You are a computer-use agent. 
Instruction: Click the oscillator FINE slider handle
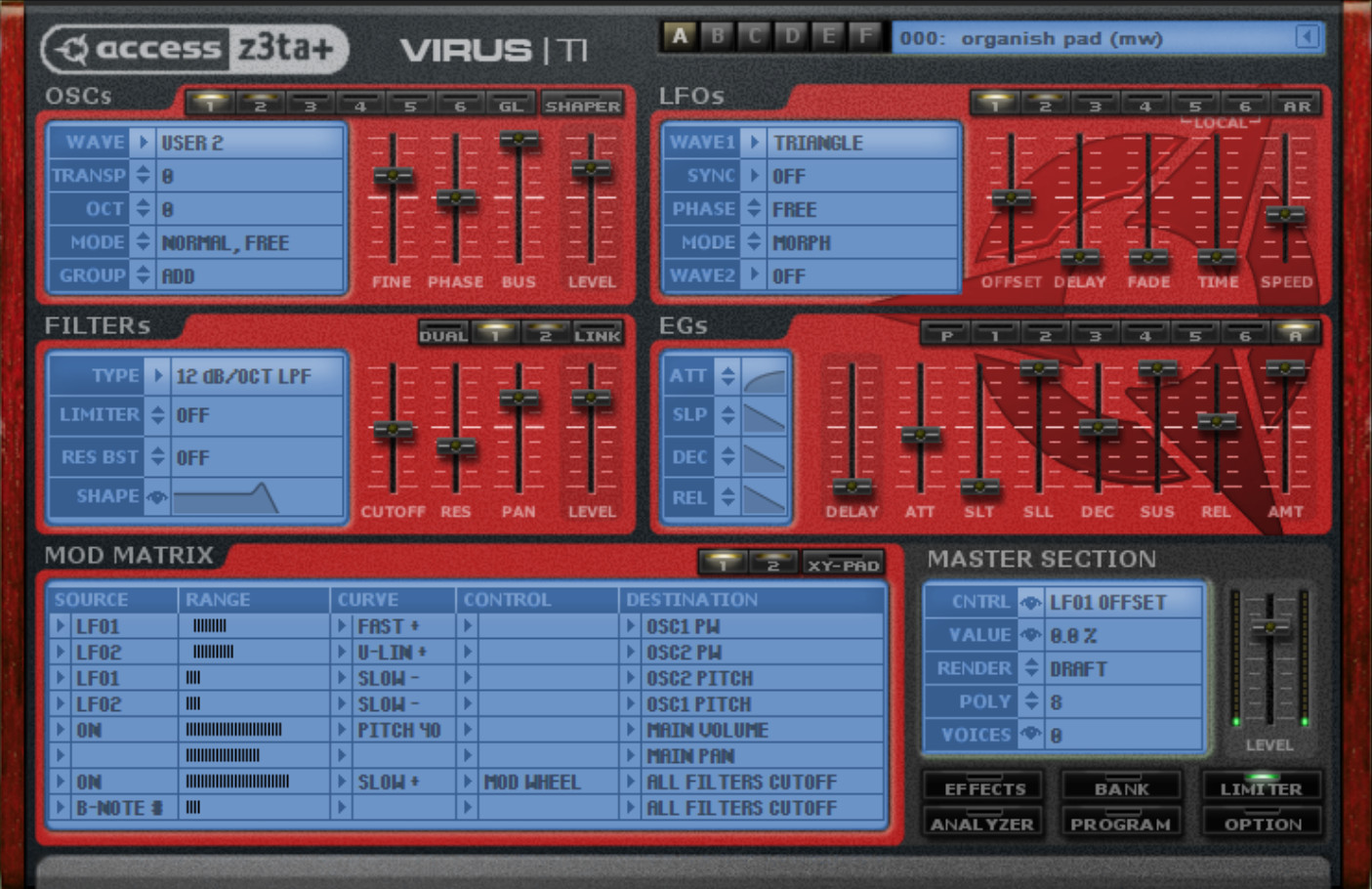click(x=393, y=176)
